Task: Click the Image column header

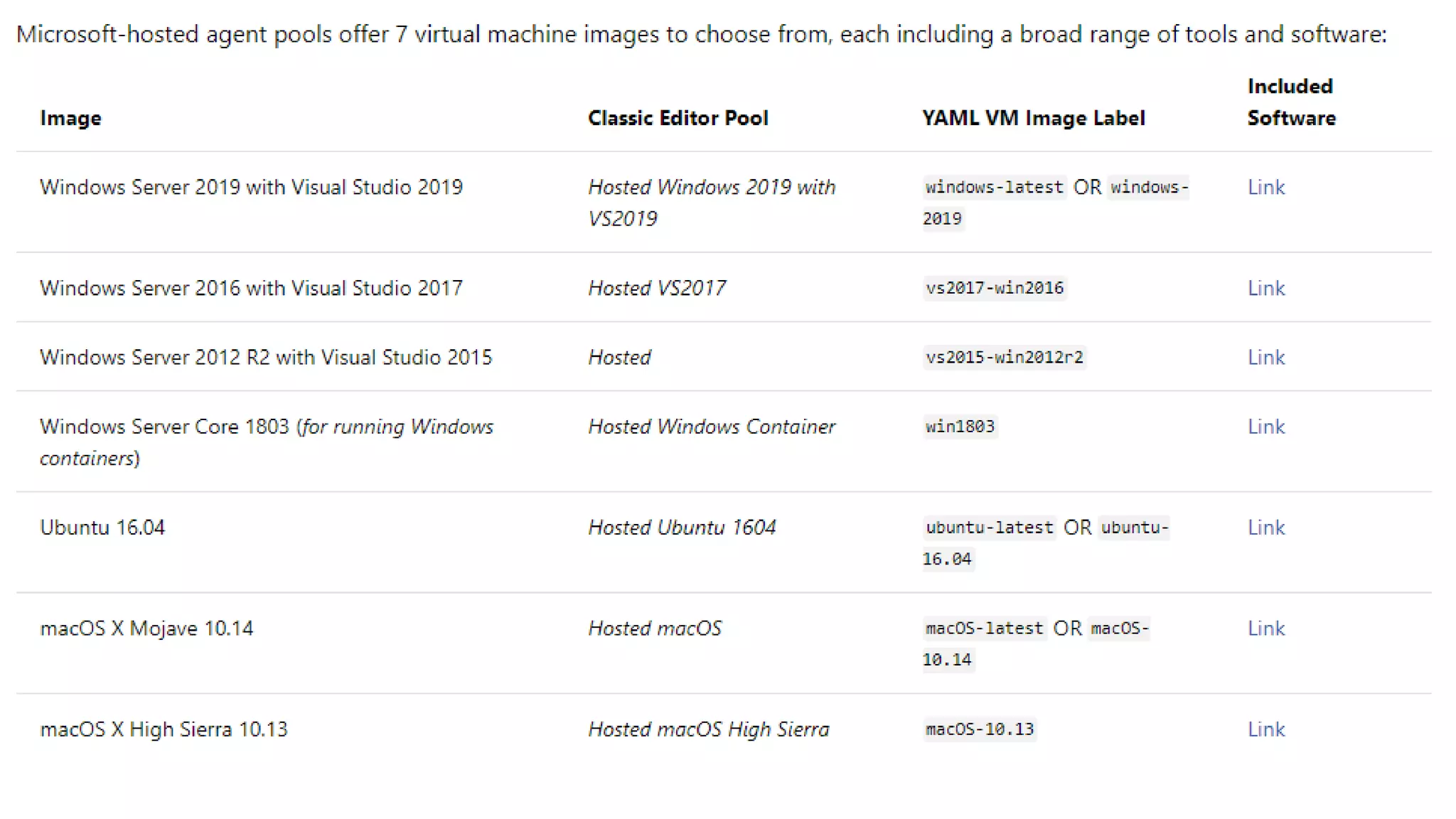Action: pyautogui.click(x=70, y=118)
